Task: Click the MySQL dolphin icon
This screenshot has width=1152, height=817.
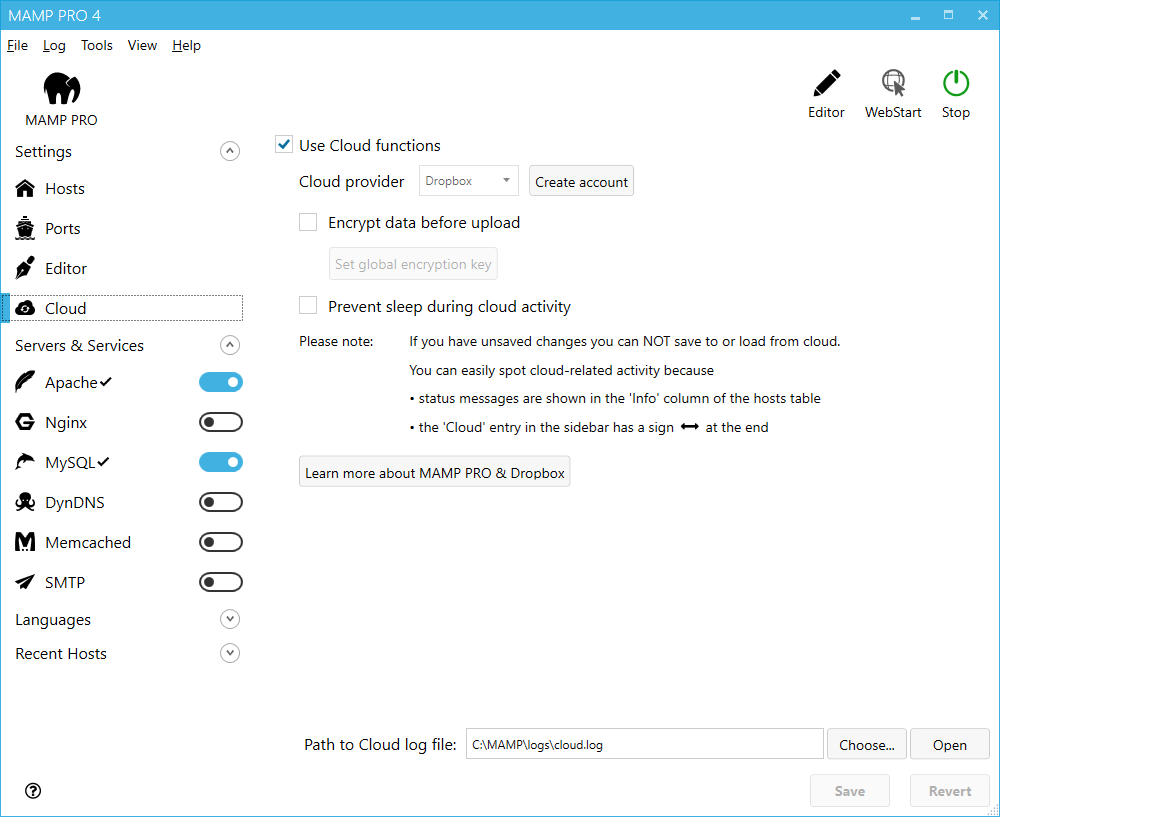Action: (x=25, y=462)
